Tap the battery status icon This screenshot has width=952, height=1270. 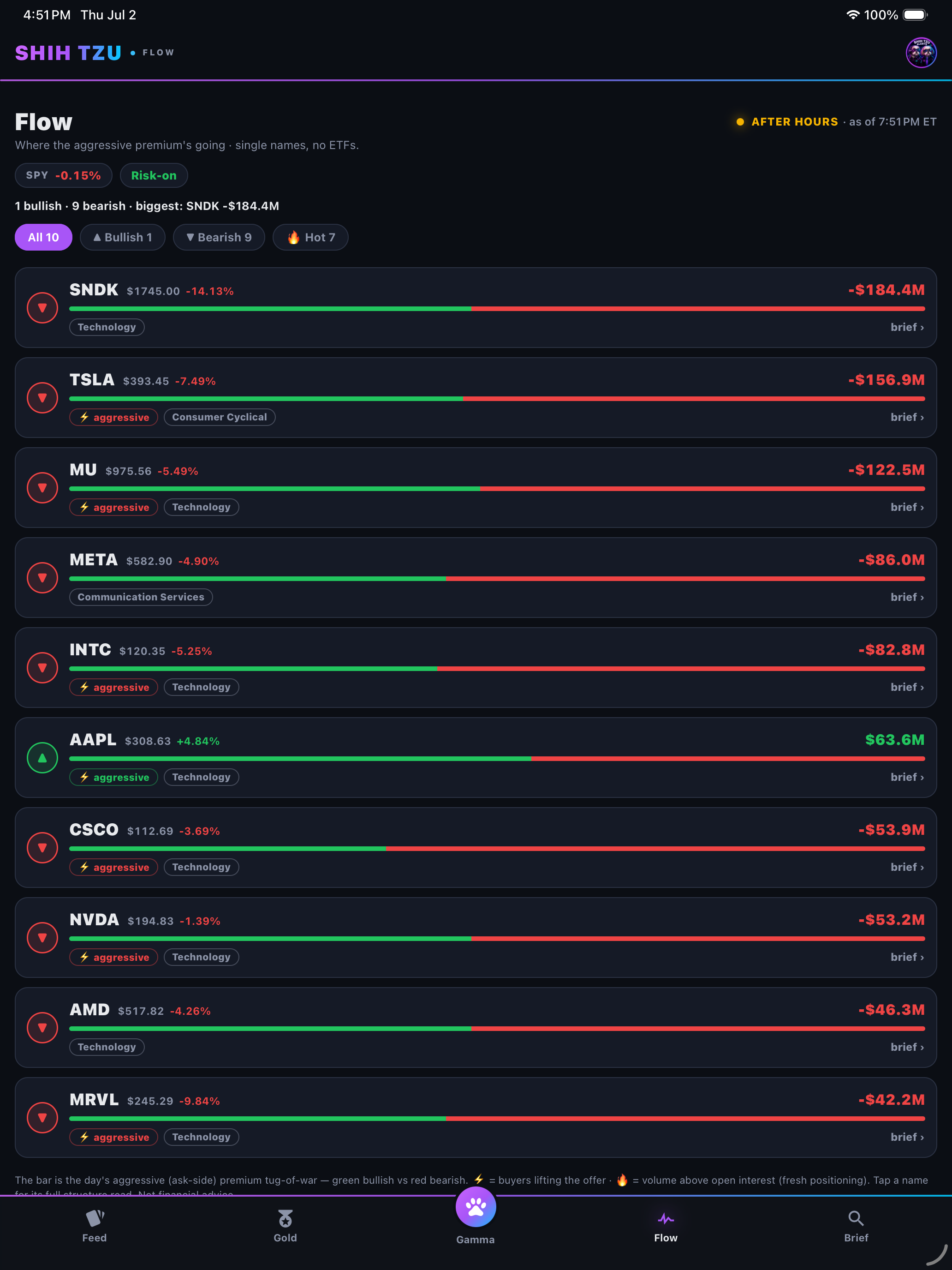[915, 15]
